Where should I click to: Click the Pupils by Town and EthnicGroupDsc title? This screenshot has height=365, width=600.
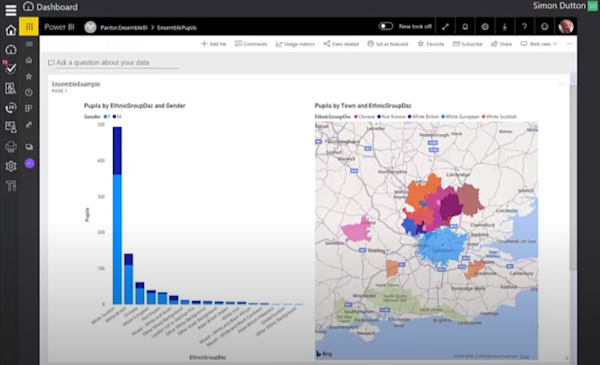point(363,106)
